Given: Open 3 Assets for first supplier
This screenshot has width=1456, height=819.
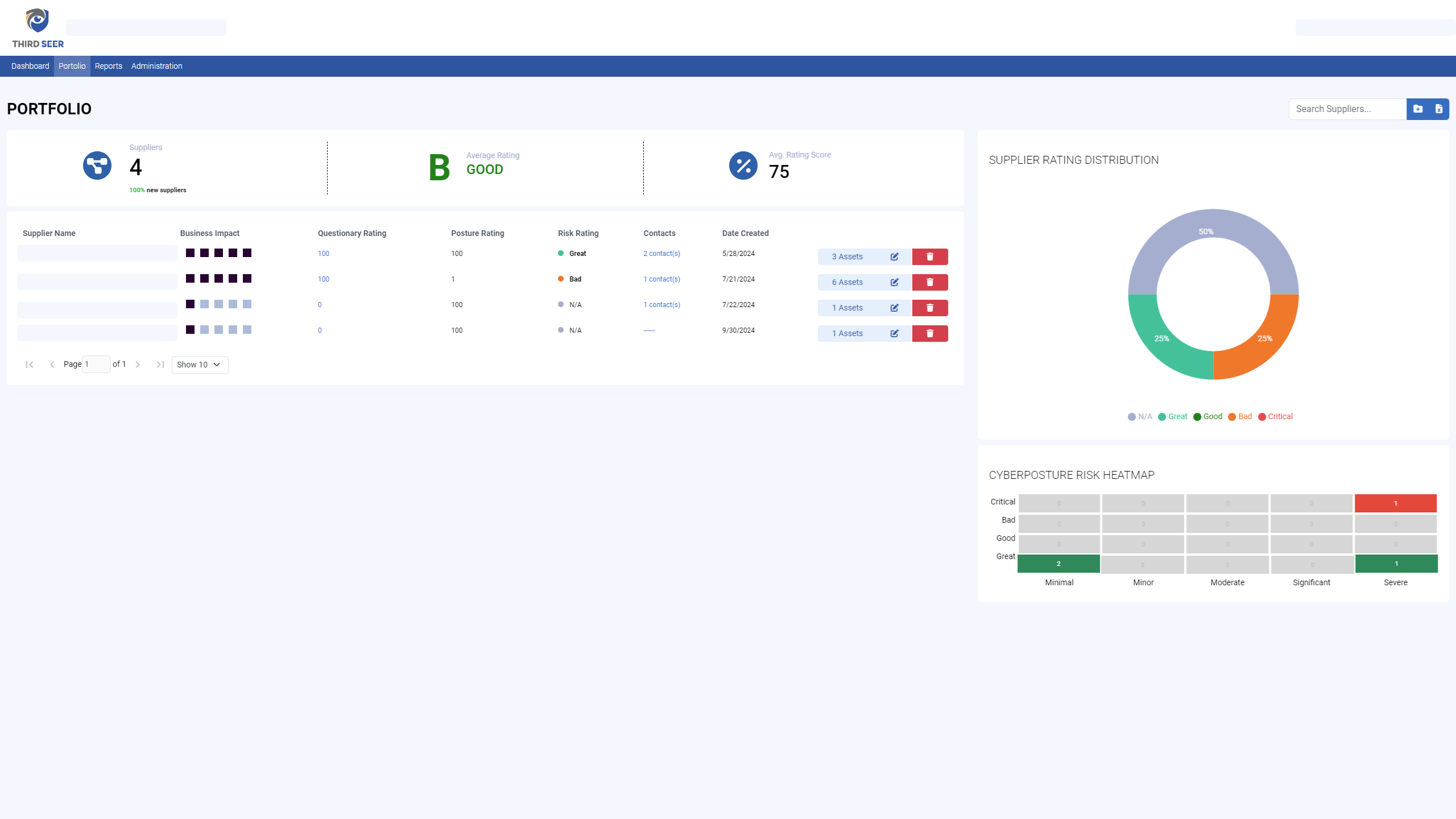Looking at the screenshot, I should [847, 257].
